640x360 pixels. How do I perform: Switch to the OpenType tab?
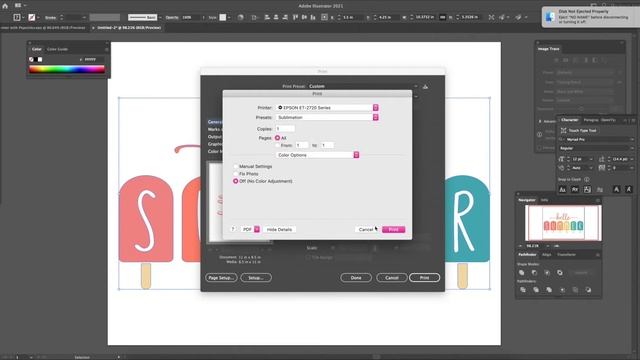point(608,120)
